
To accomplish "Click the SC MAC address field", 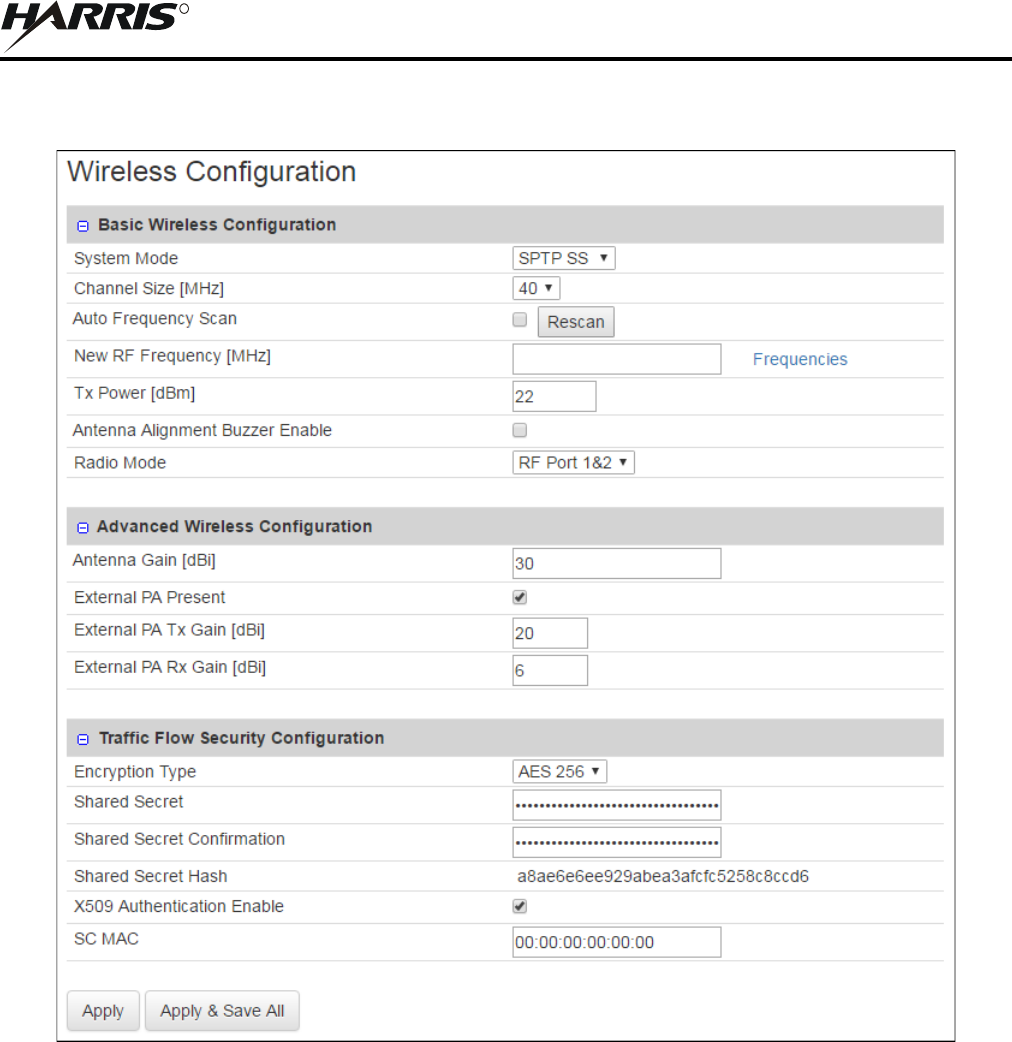I will [617, 942].
